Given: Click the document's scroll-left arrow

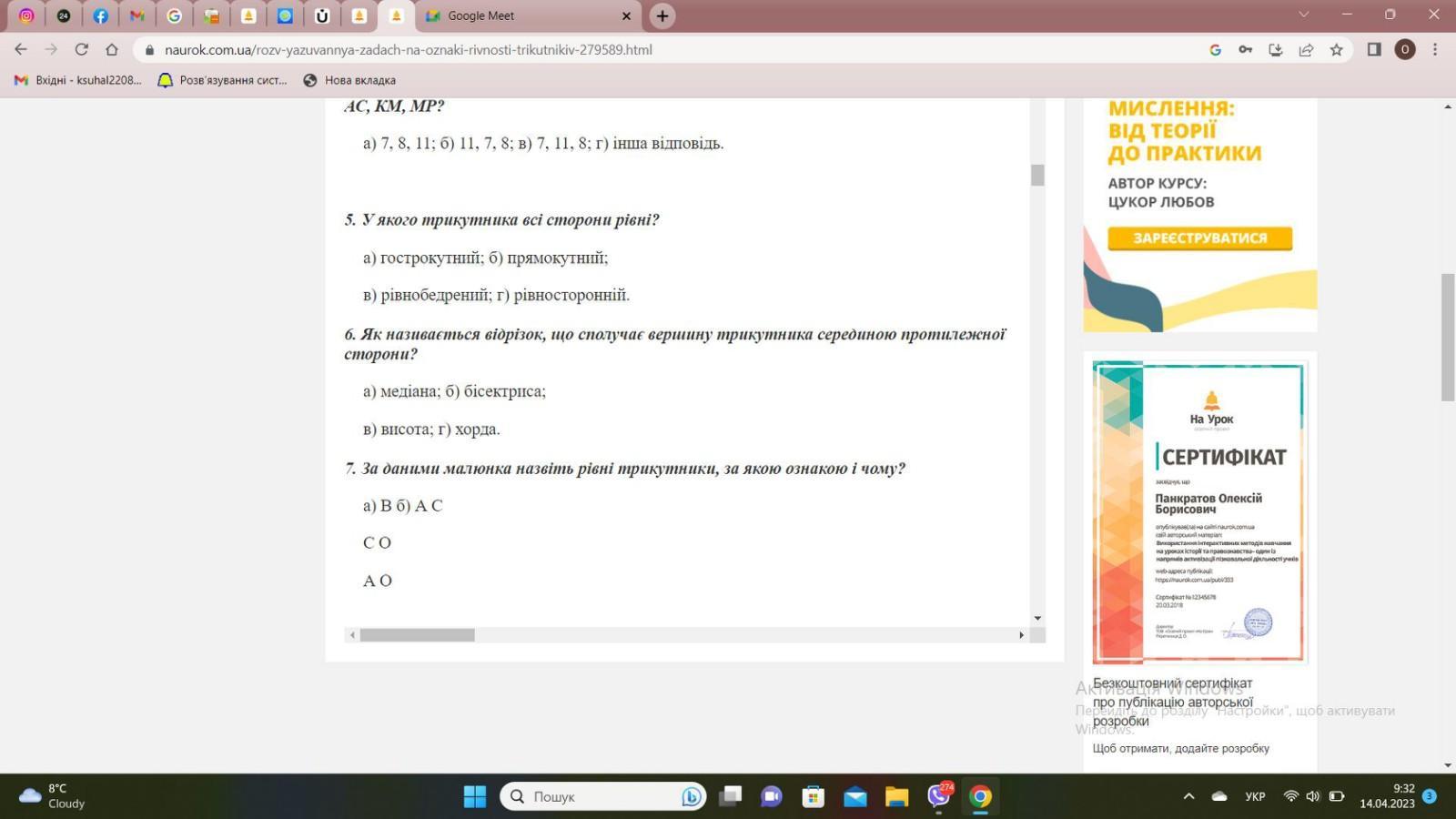Looking at the screenshot, I should point(352,635).
